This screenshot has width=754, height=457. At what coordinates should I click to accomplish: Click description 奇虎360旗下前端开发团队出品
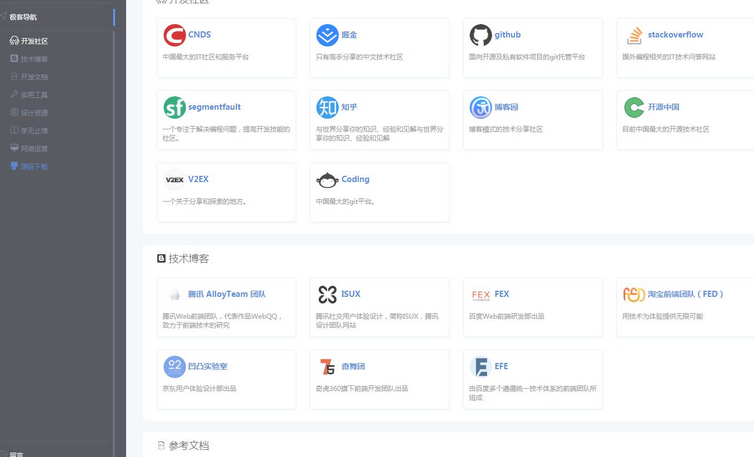click(x=362, y=388)
